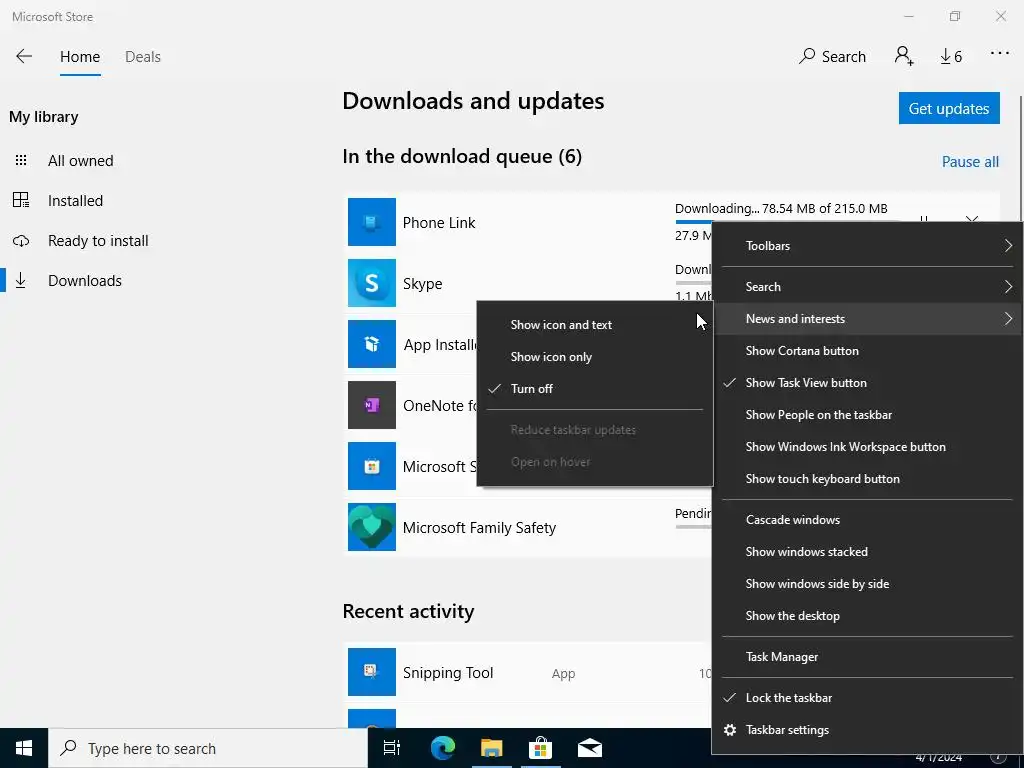
Task: Enable Show People on the taskbar
Action: 867,415
